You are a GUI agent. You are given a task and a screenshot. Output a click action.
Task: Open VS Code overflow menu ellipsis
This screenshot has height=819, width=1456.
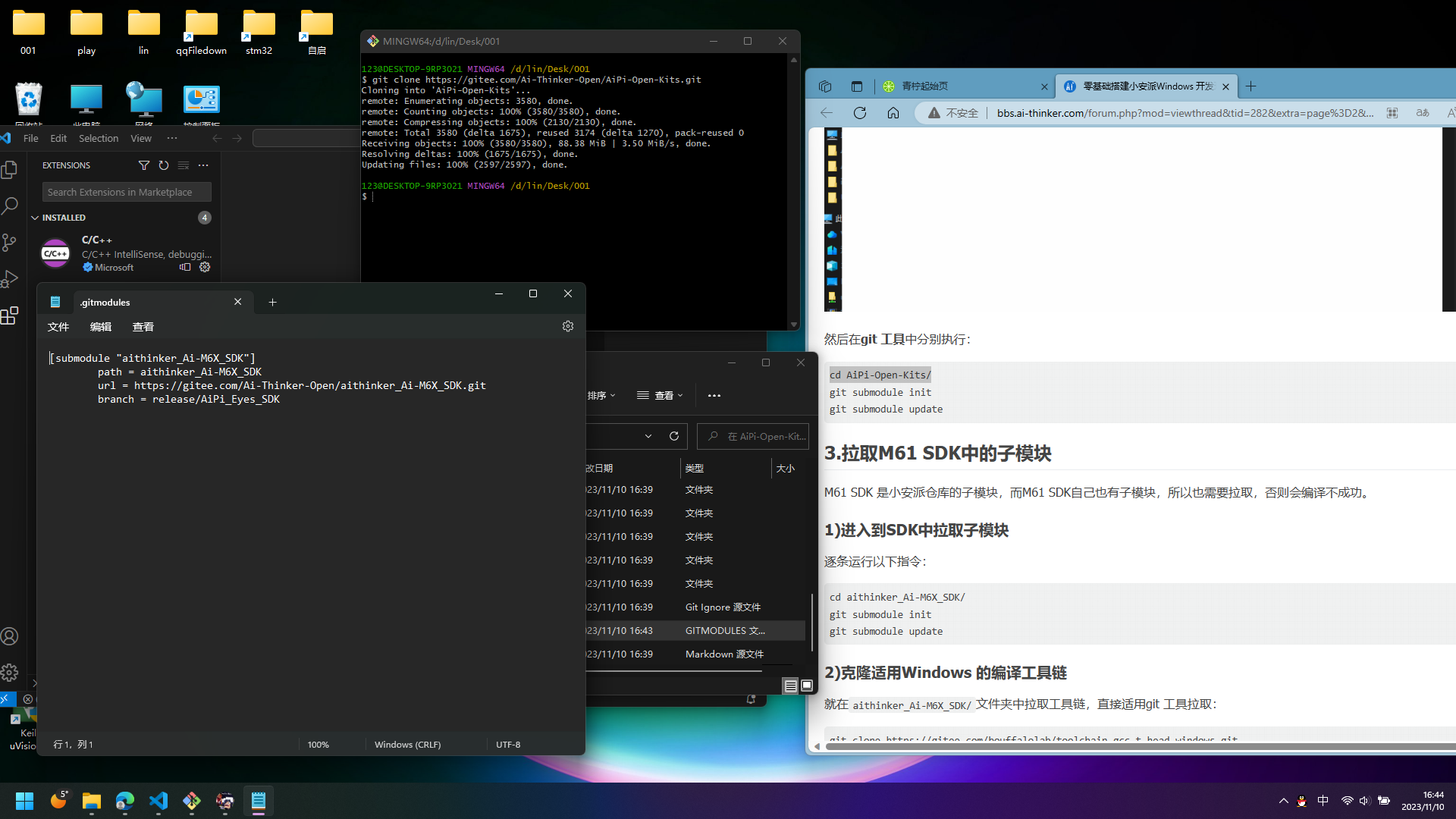click(172, 138)
